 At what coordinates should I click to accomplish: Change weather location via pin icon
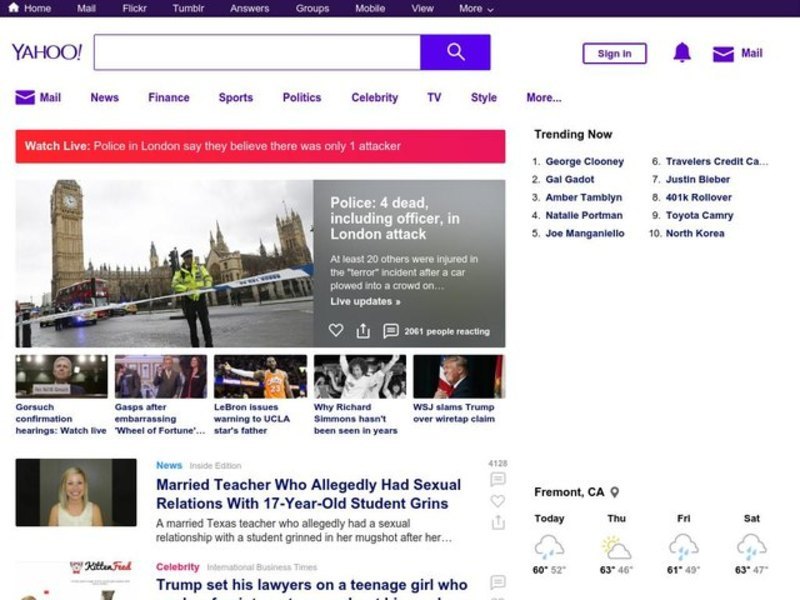click(615, 492)
